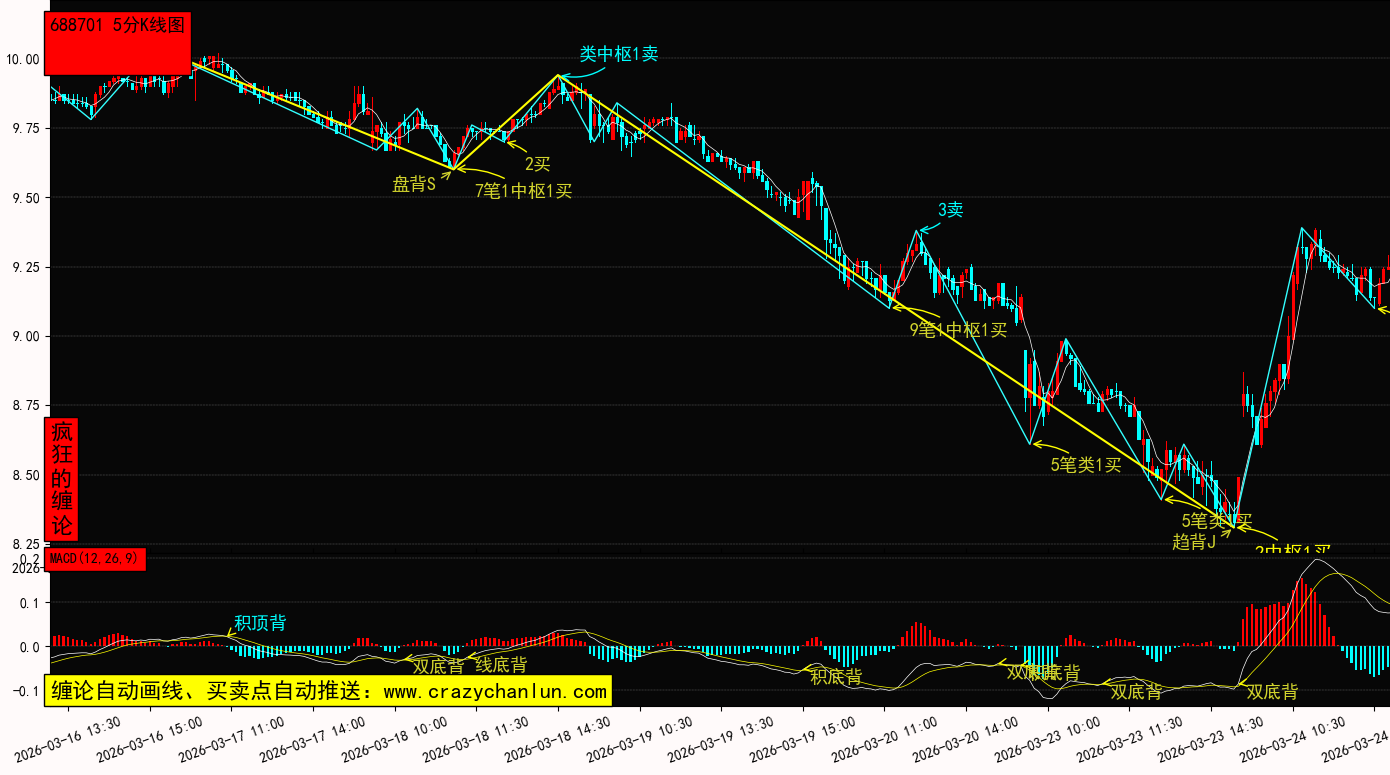This screenshot has width=1390, height=775.
Task: Select the 7笔1中枢1买 buy annotation
Action: pos(523,191)
